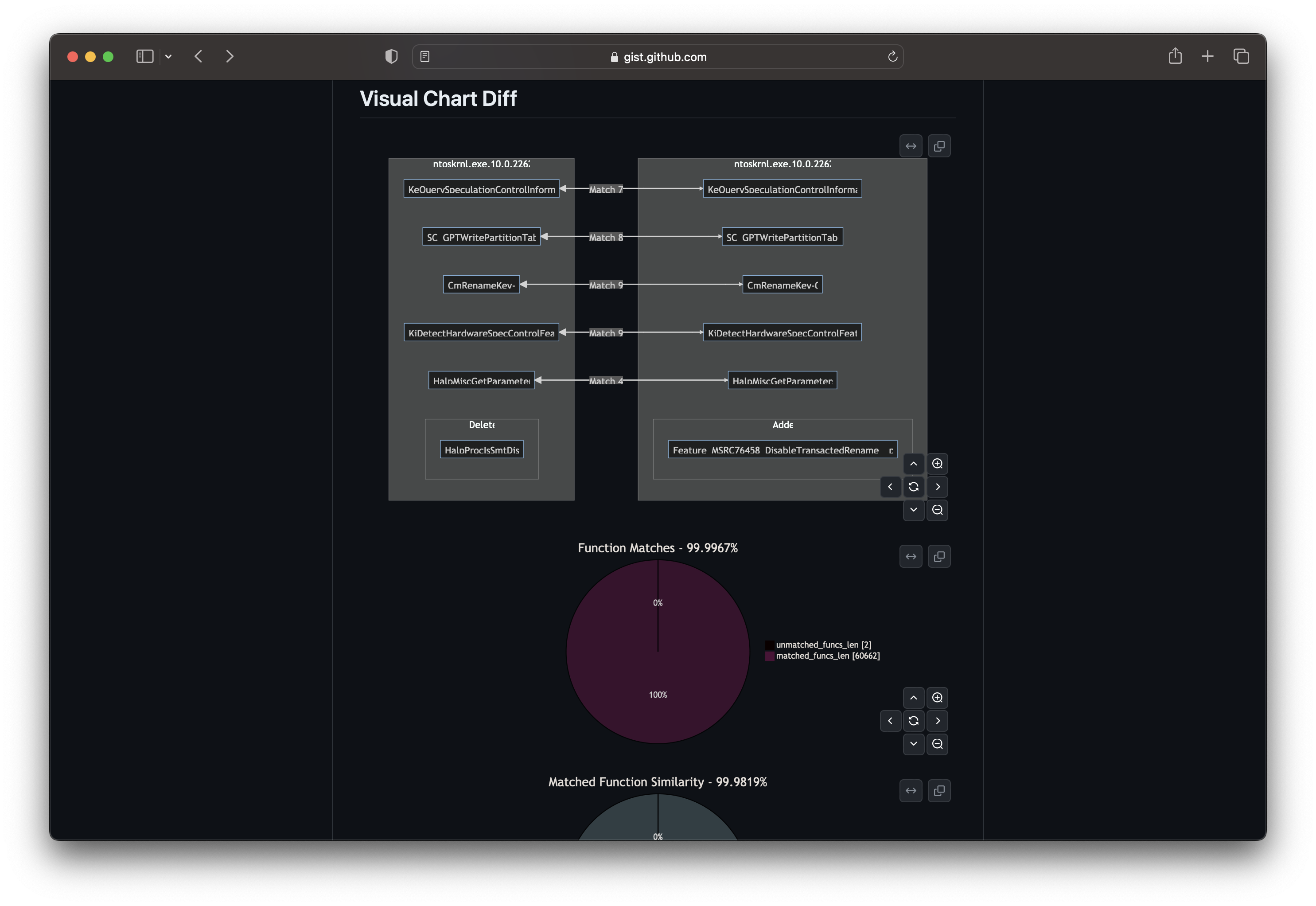Viewport: 1316px width, 906px height.
Task: Click the left KiDetectHardwareSpecControlFea node
Action: click(481, 332)
